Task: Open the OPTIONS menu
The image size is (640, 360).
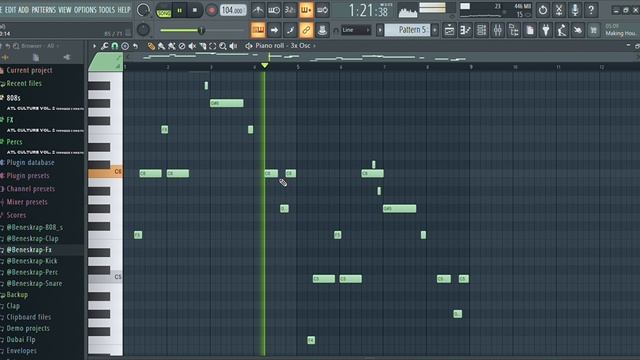Action: pyautogui.click(x=85, y=9)
